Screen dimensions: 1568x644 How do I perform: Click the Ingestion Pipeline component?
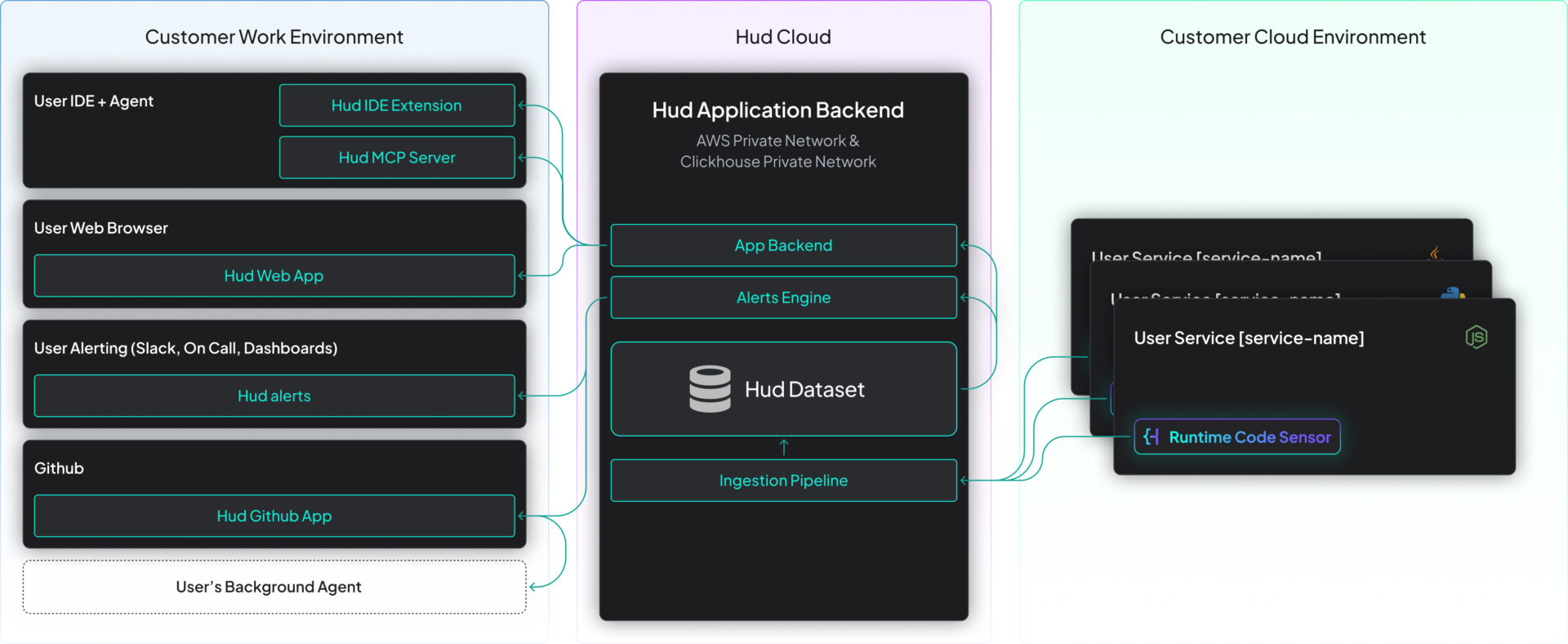pos(783,481)
